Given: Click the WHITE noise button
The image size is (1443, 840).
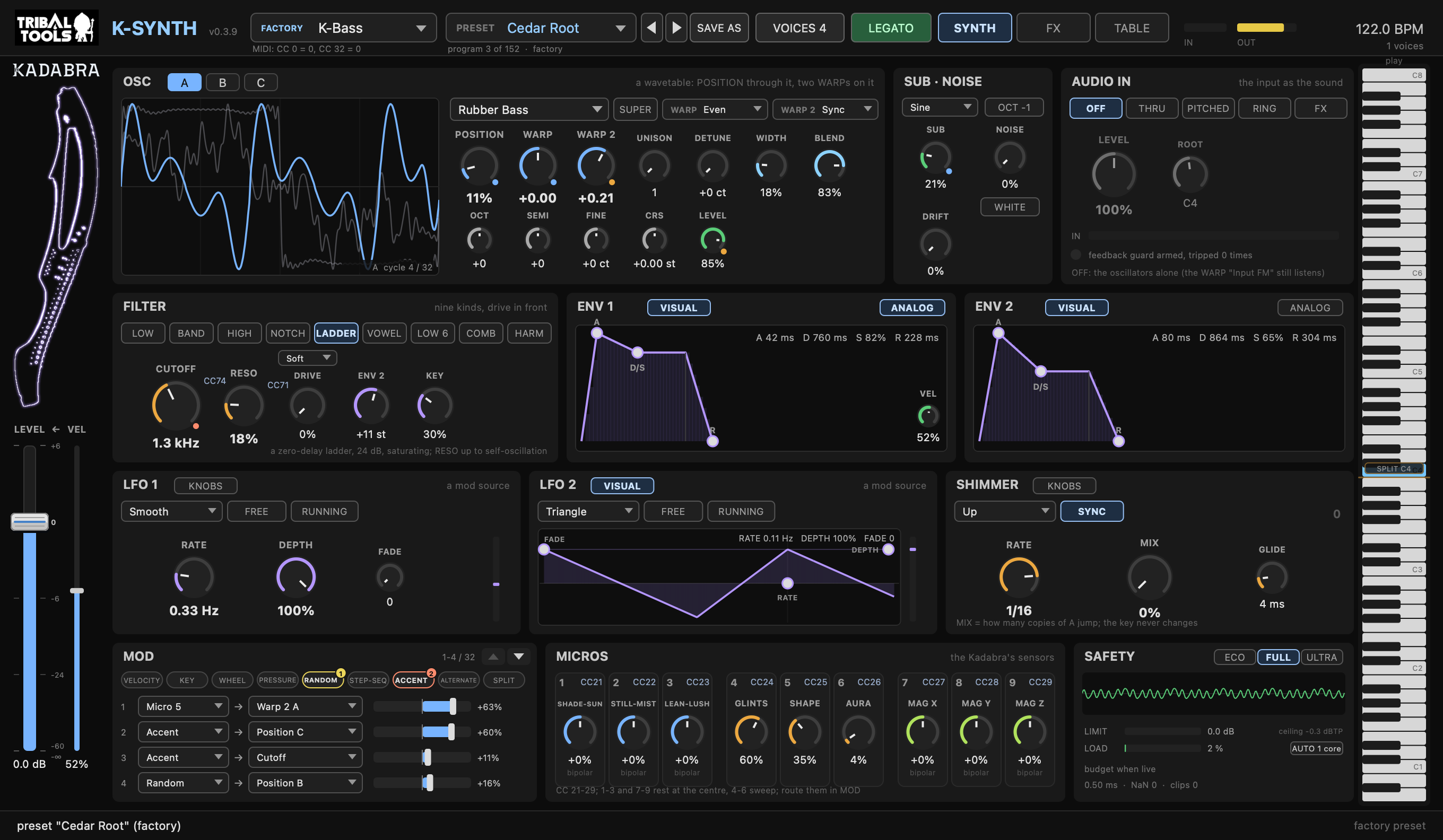Looking at the screenshot, I should [1009, 207].
